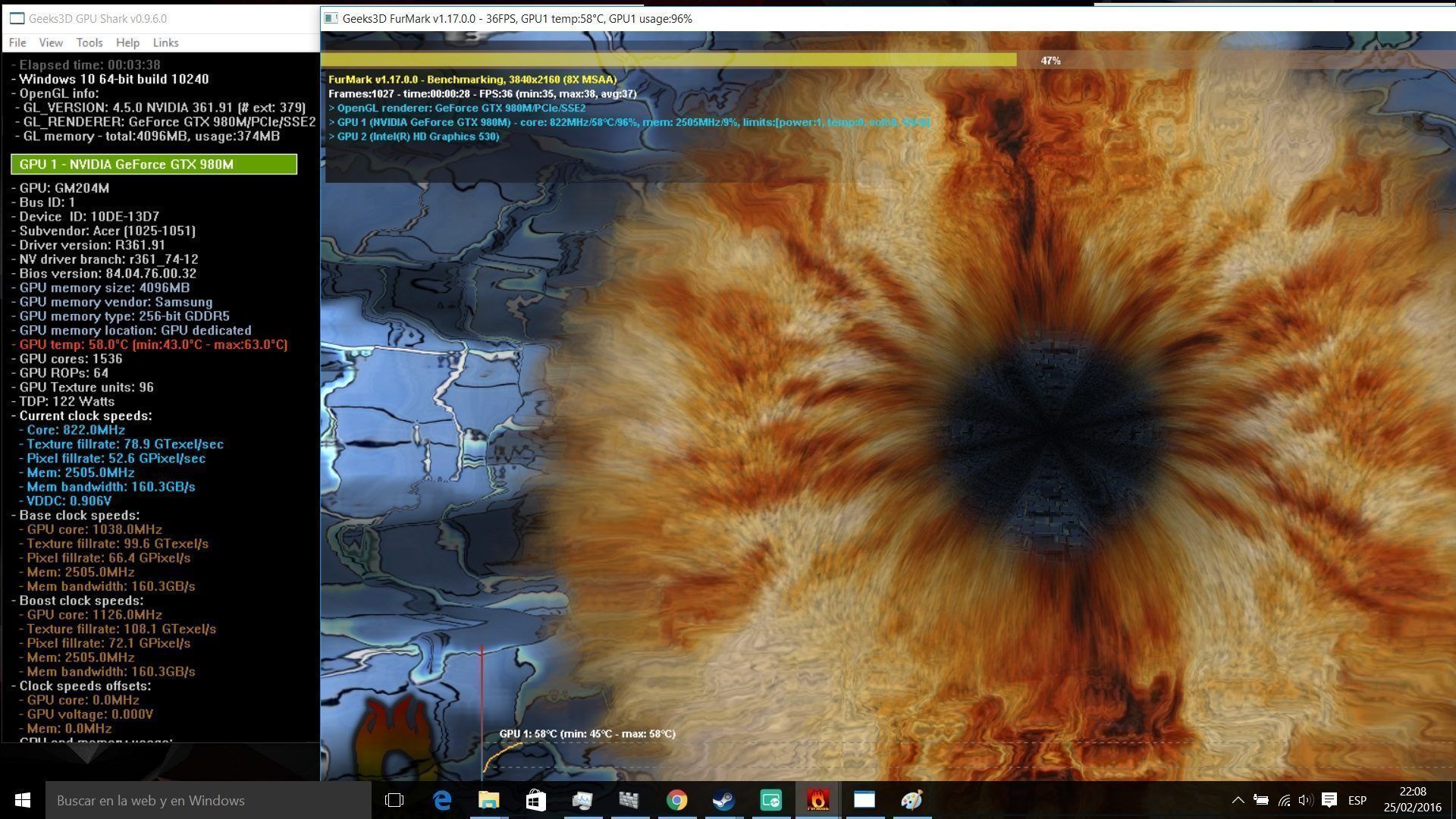This screenshot has height=819, width=1456.
Task: Open the Links menu
Action: coord(165,42)
